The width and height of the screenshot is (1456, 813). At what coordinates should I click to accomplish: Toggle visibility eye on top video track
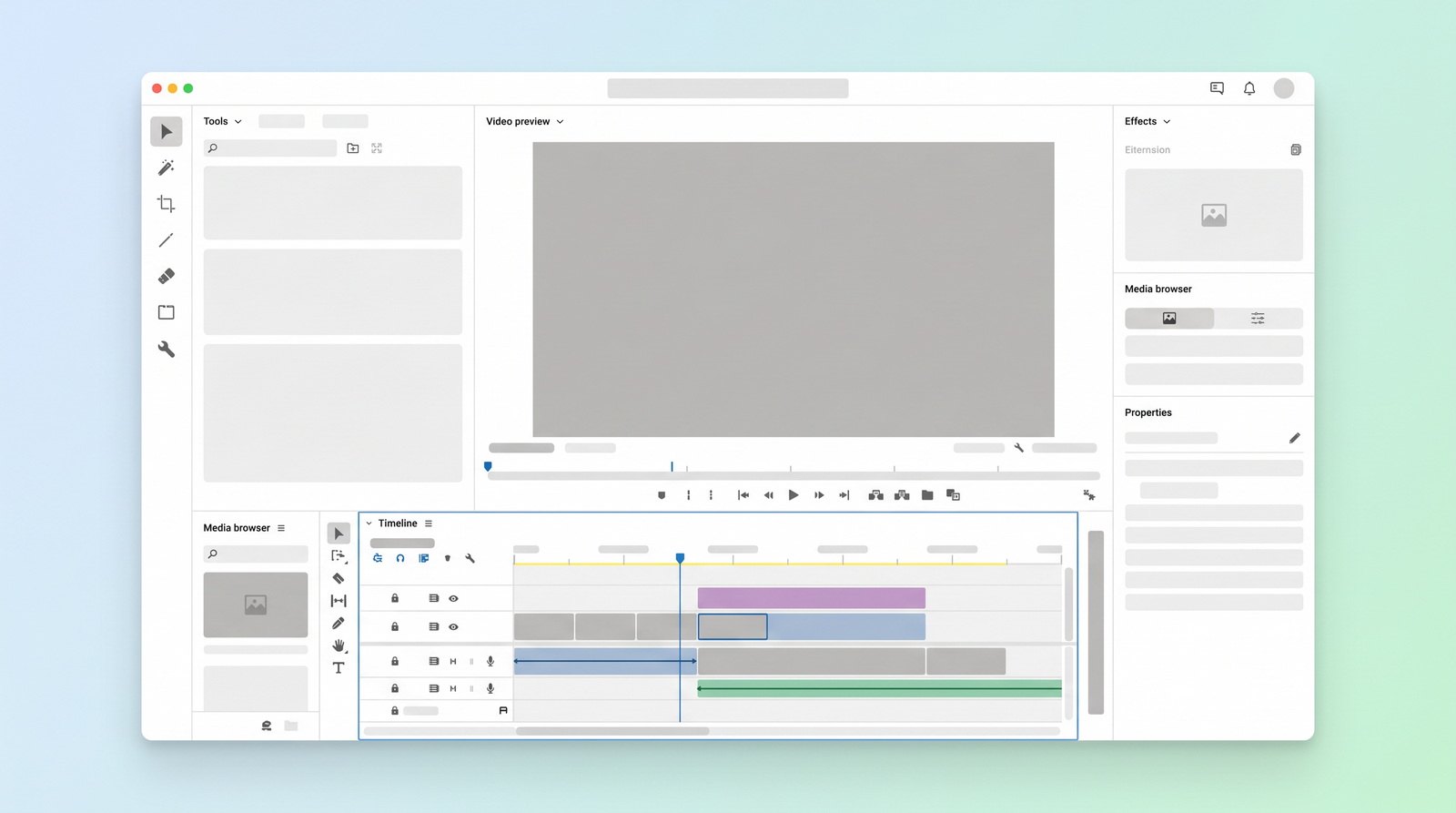pos(453,598)
